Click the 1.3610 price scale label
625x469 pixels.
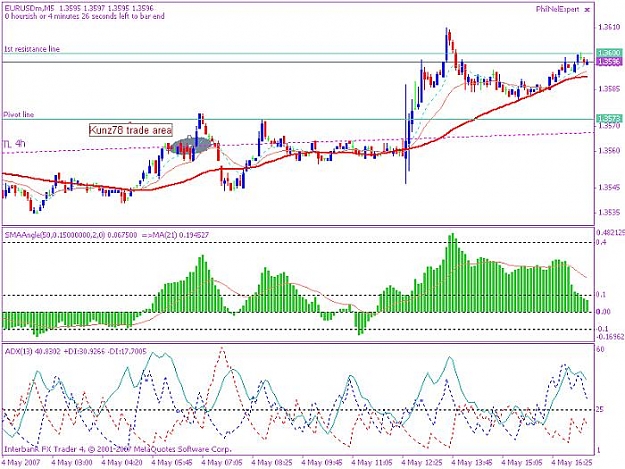pyautogui.click(x=609, y=27)
